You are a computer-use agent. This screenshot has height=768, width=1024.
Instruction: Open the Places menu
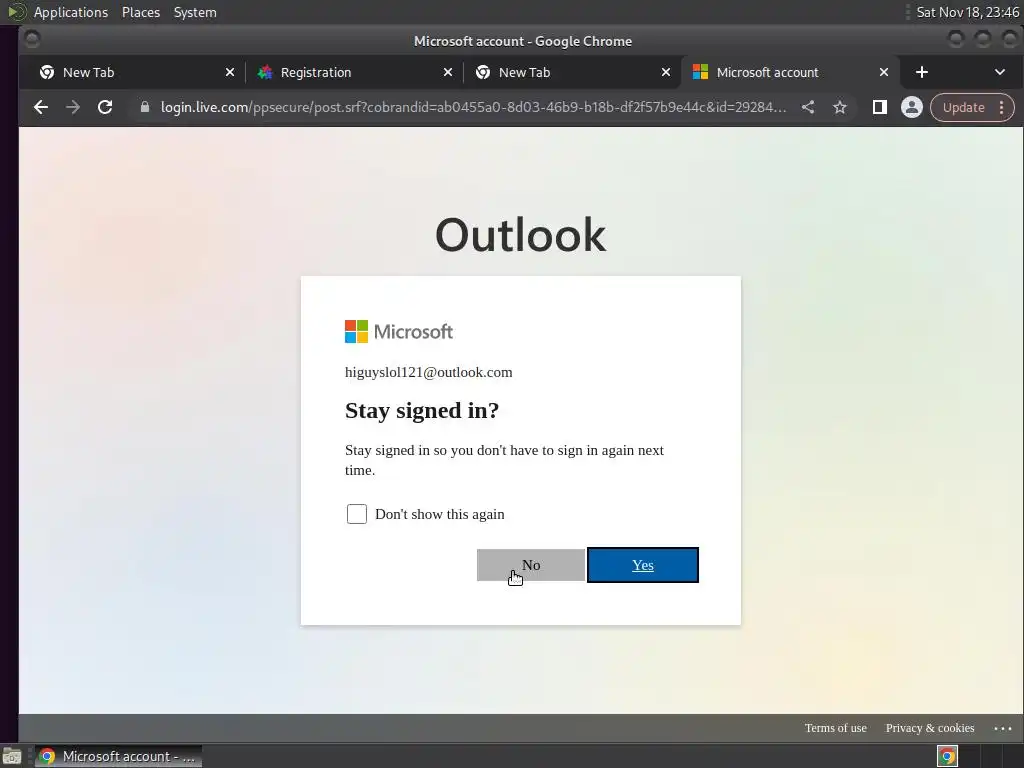tap(141, 12)
